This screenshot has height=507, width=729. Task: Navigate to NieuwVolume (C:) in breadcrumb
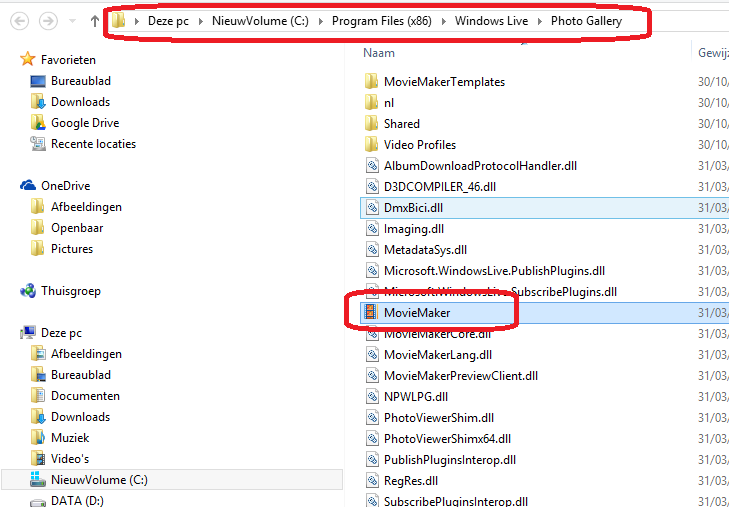coord(260,21)
